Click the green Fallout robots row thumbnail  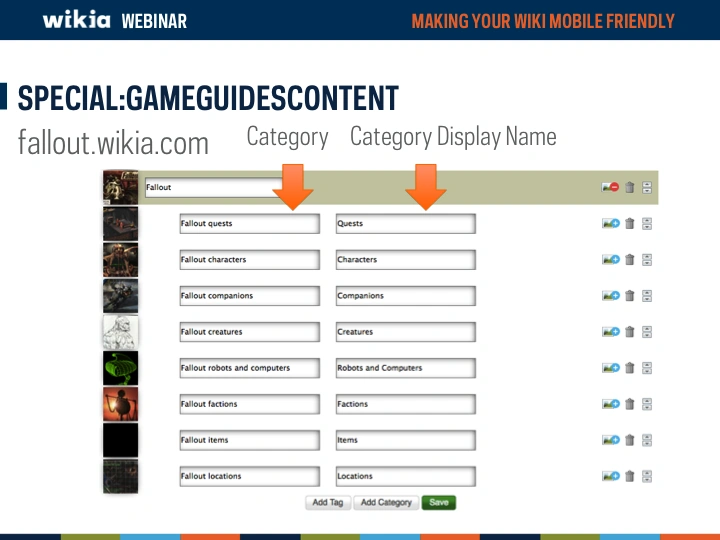click(x=120, y=368)
